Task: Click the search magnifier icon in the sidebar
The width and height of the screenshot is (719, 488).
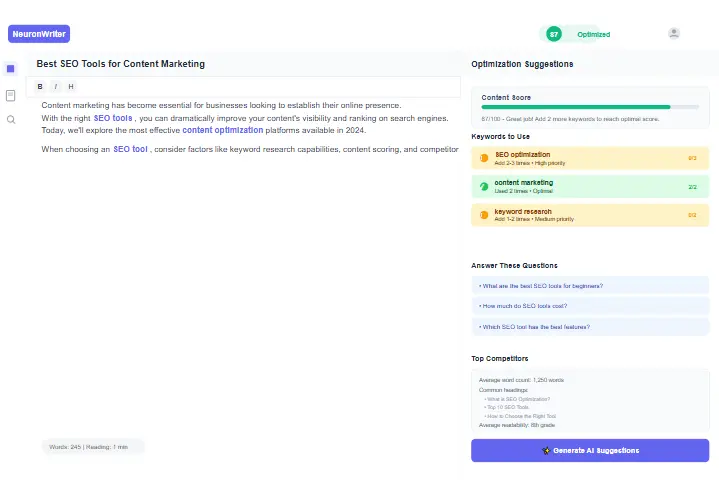Action: point(11,120)
